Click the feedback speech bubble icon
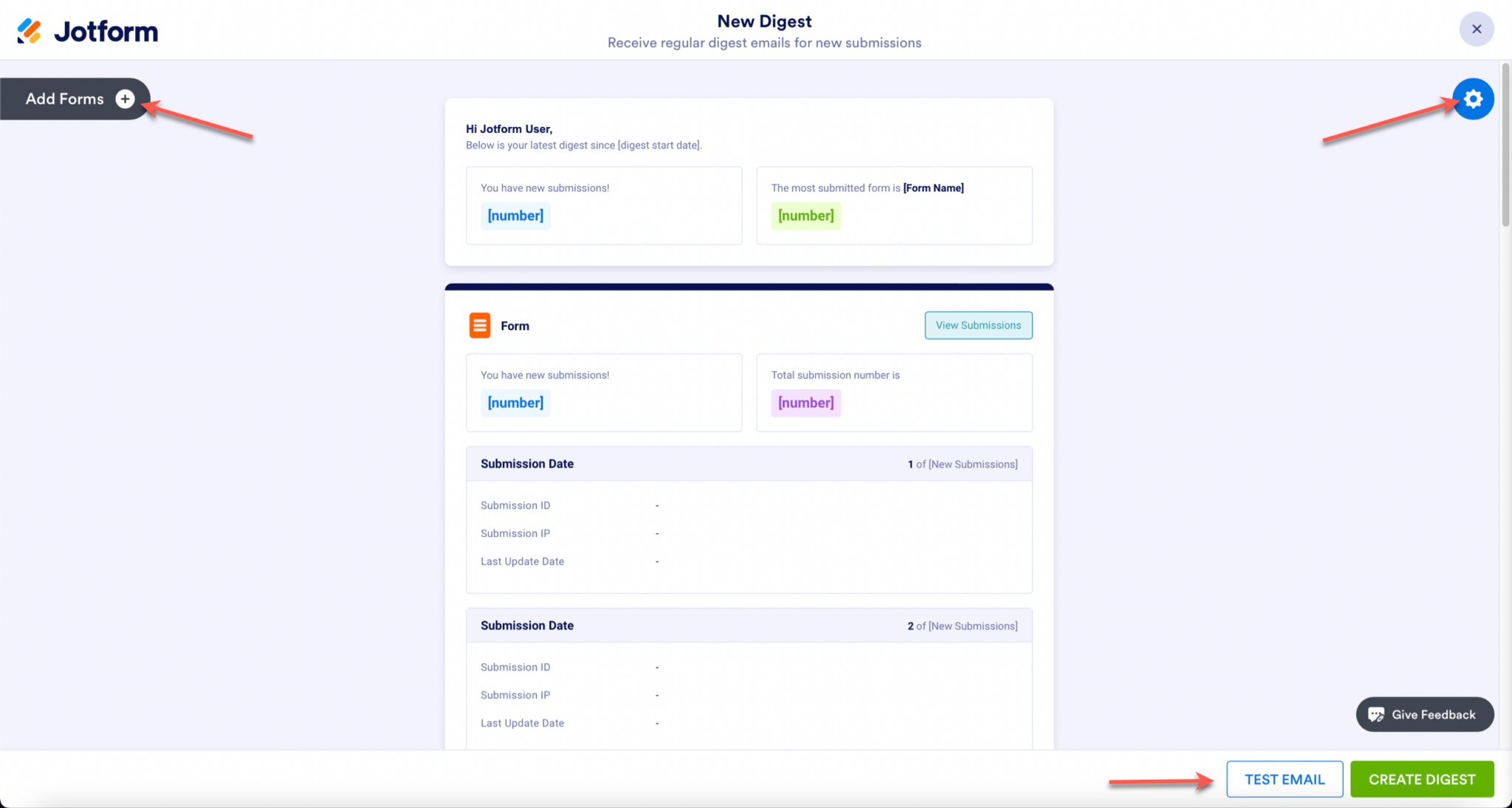The height and width of the screenshot is (808, 1512). pyautogui.click(x=1376, y=714)
